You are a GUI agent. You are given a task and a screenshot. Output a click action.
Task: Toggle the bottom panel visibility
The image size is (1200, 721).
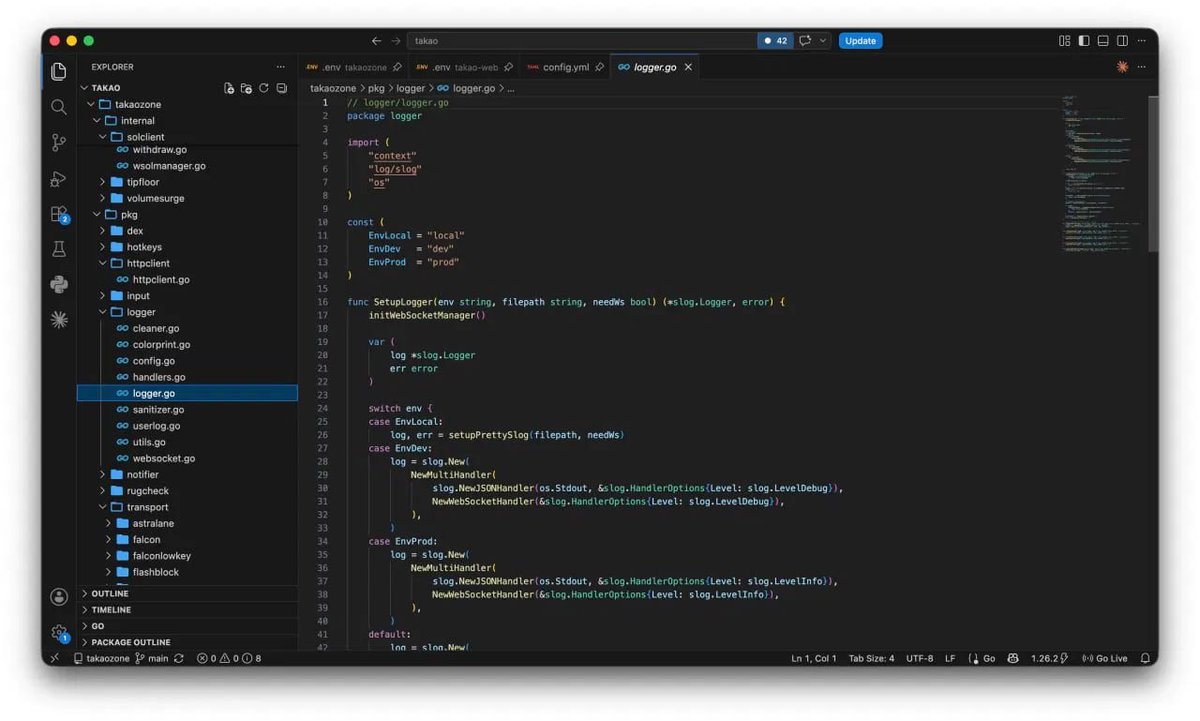tap(1103, 41)
